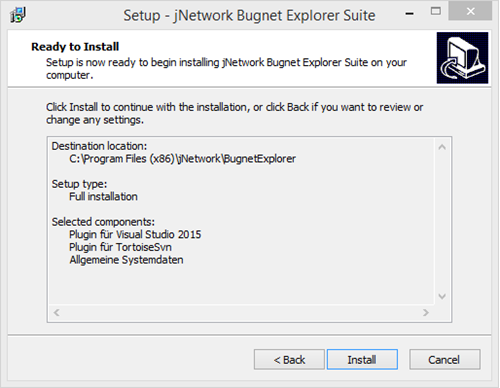Click 'Plugin für TortoiseSvn' line
Screen dimensions: 500x388
tap(121, 247)
